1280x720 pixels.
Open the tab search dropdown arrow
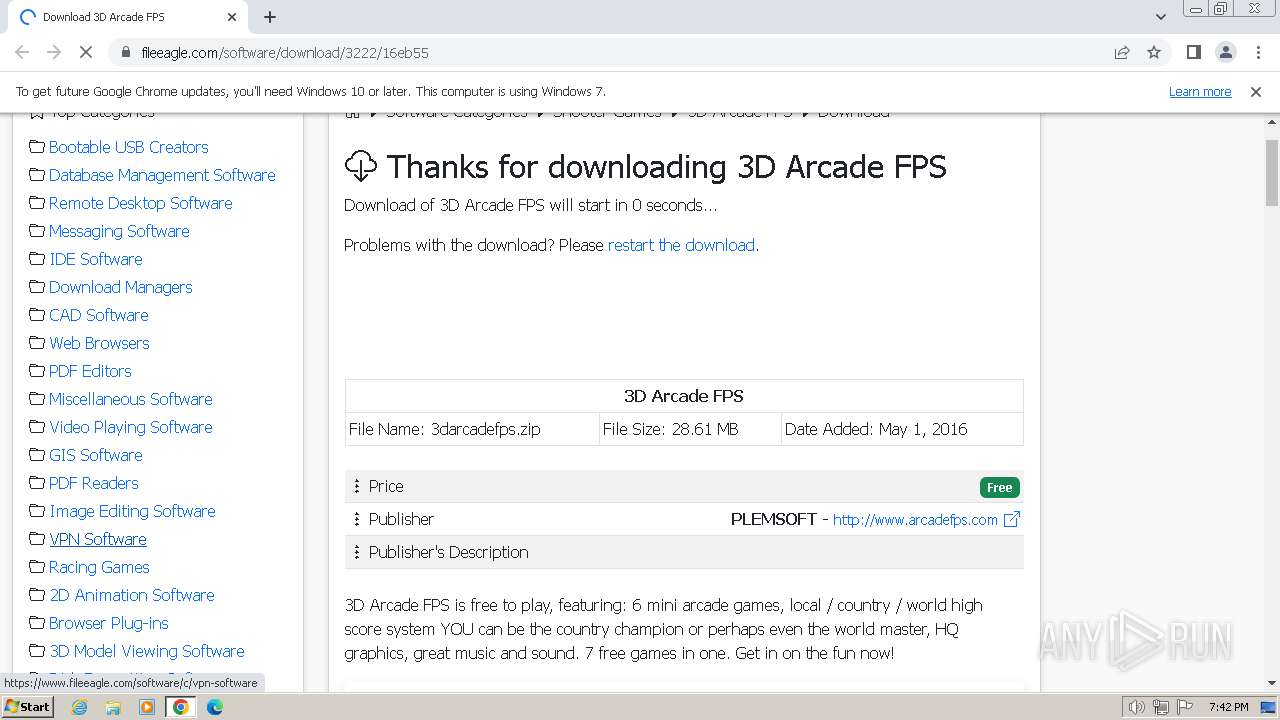point(1161,17)
